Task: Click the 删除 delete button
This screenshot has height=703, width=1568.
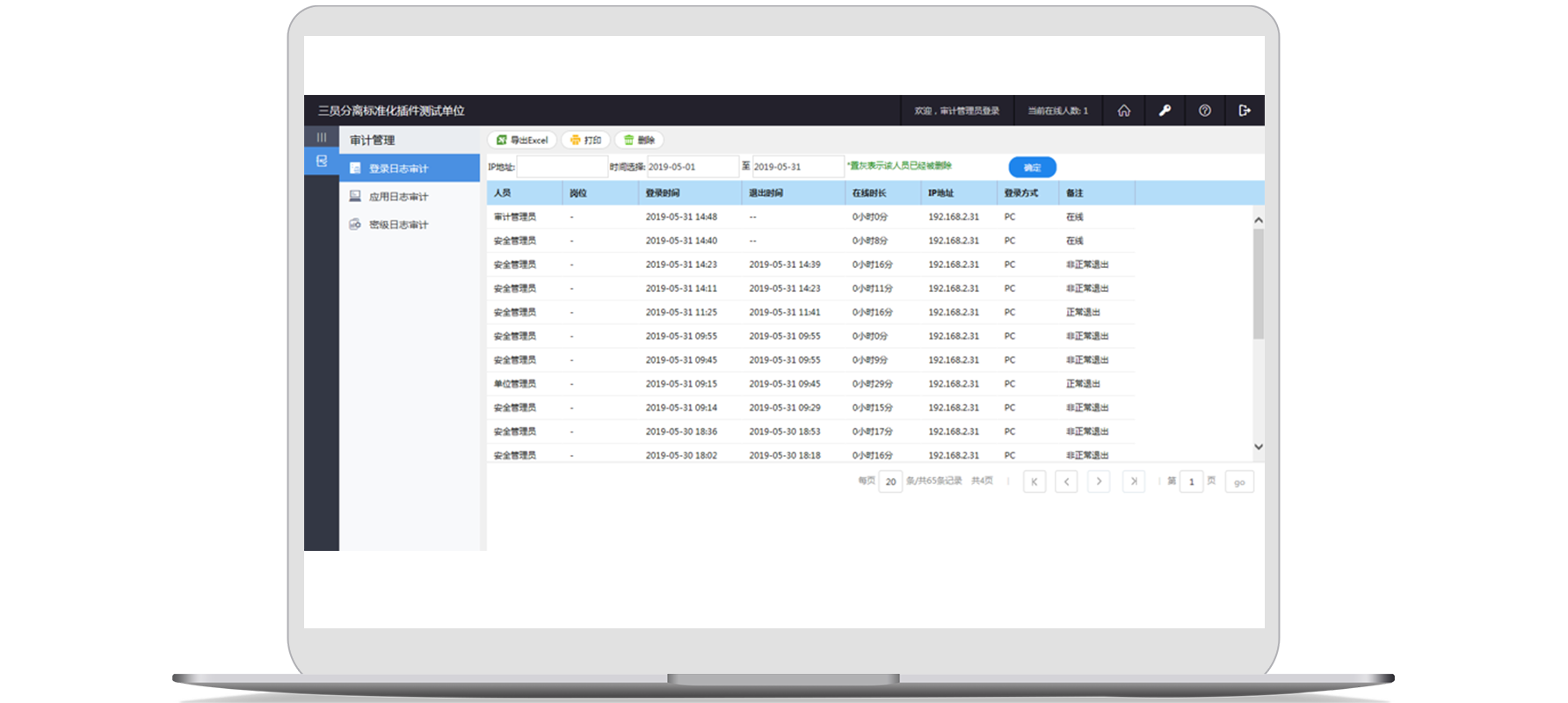Action: click(x=639, y=141)
